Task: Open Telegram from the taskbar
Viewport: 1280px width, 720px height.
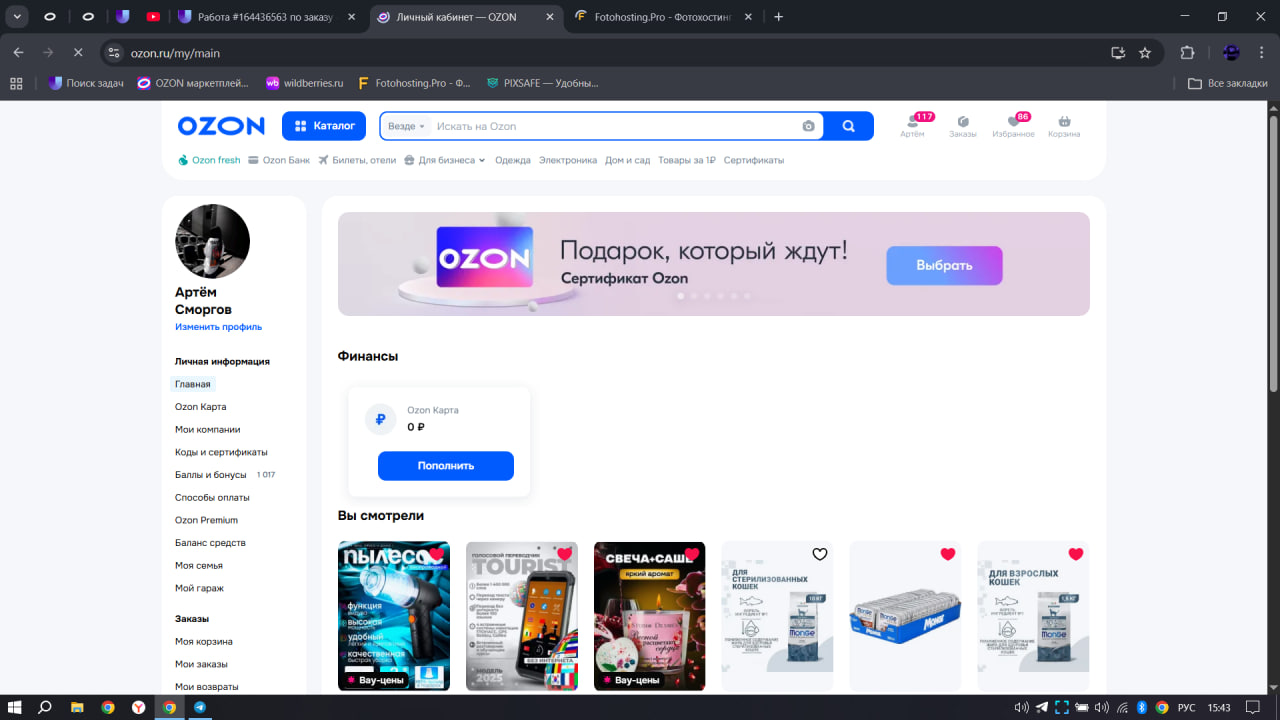Action: click(200, 707)
